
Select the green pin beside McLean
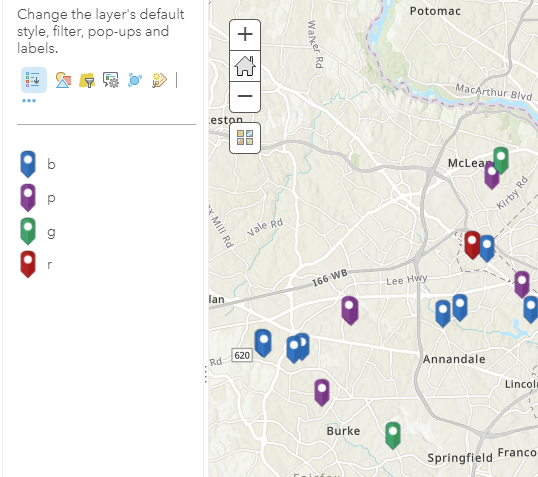coord(501,161)
